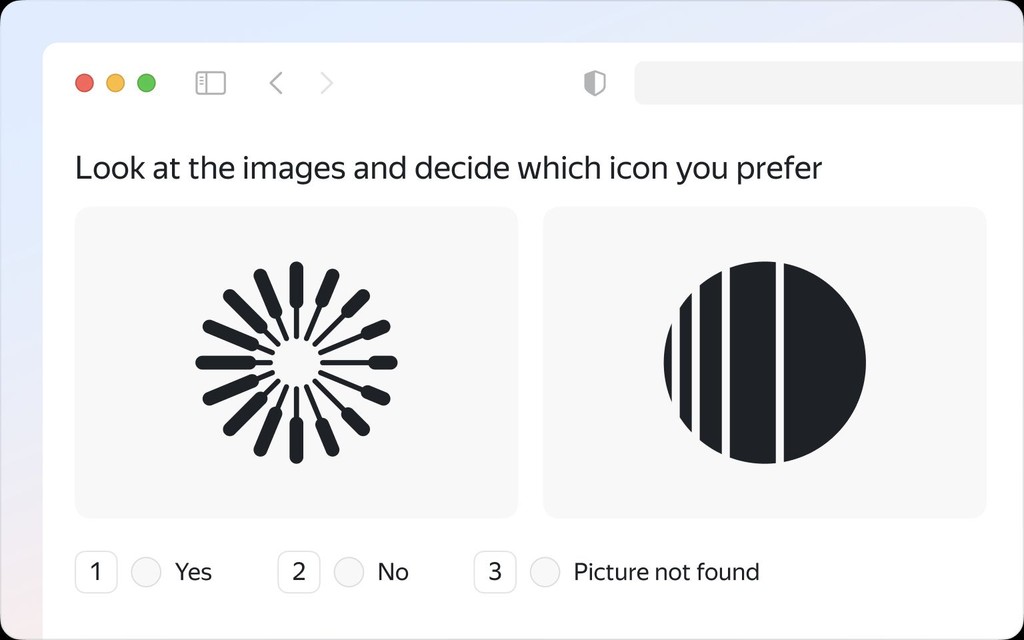This screenshot has width=1024, height=640.
Task: Click the number 3 keyboard shortcut badge
Action: pyautogui.click(x=495, y=572)
